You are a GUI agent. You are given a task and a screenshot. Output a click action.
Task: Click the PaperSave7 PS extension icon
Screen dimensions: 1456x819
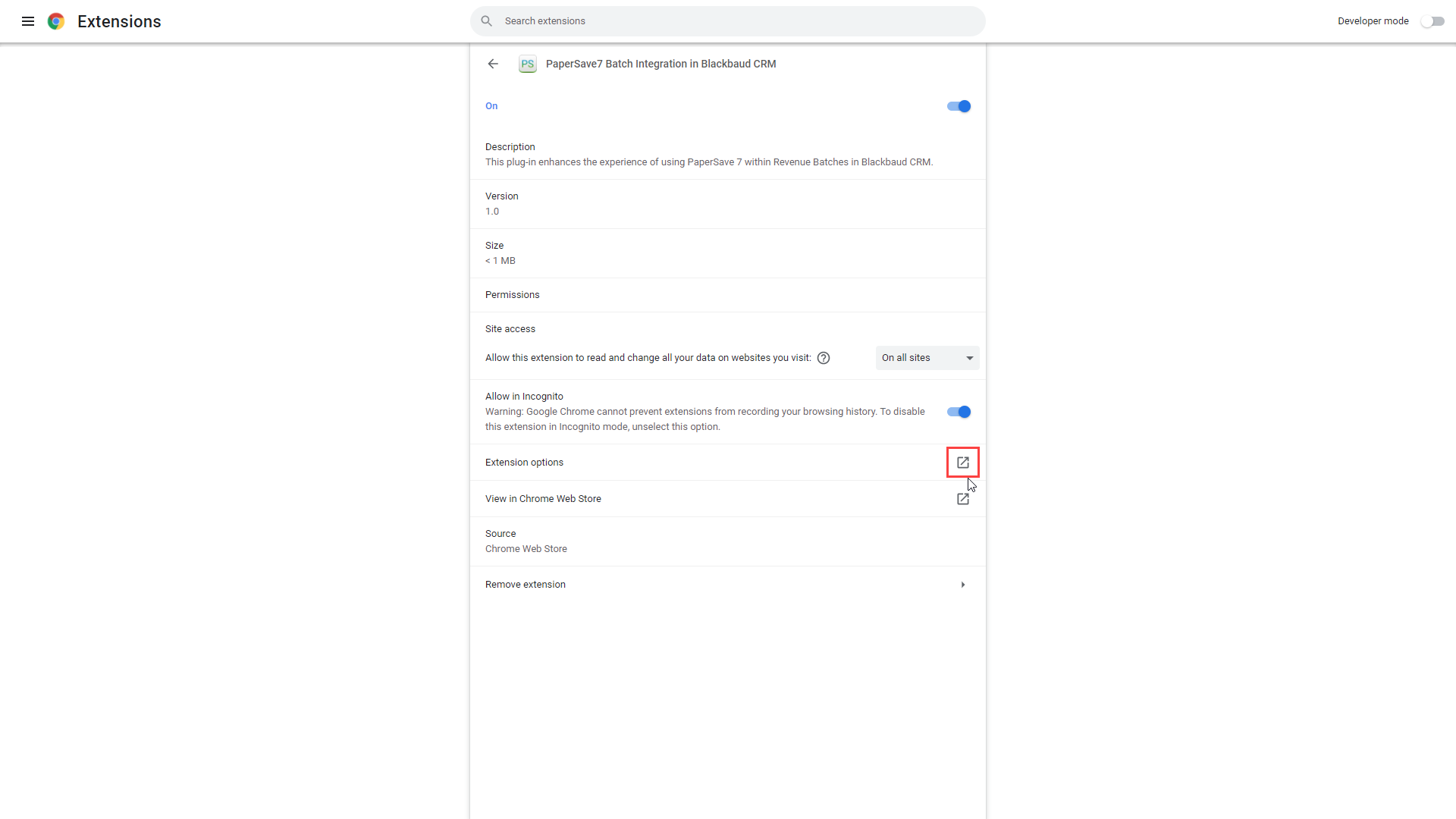pos(527,64)
